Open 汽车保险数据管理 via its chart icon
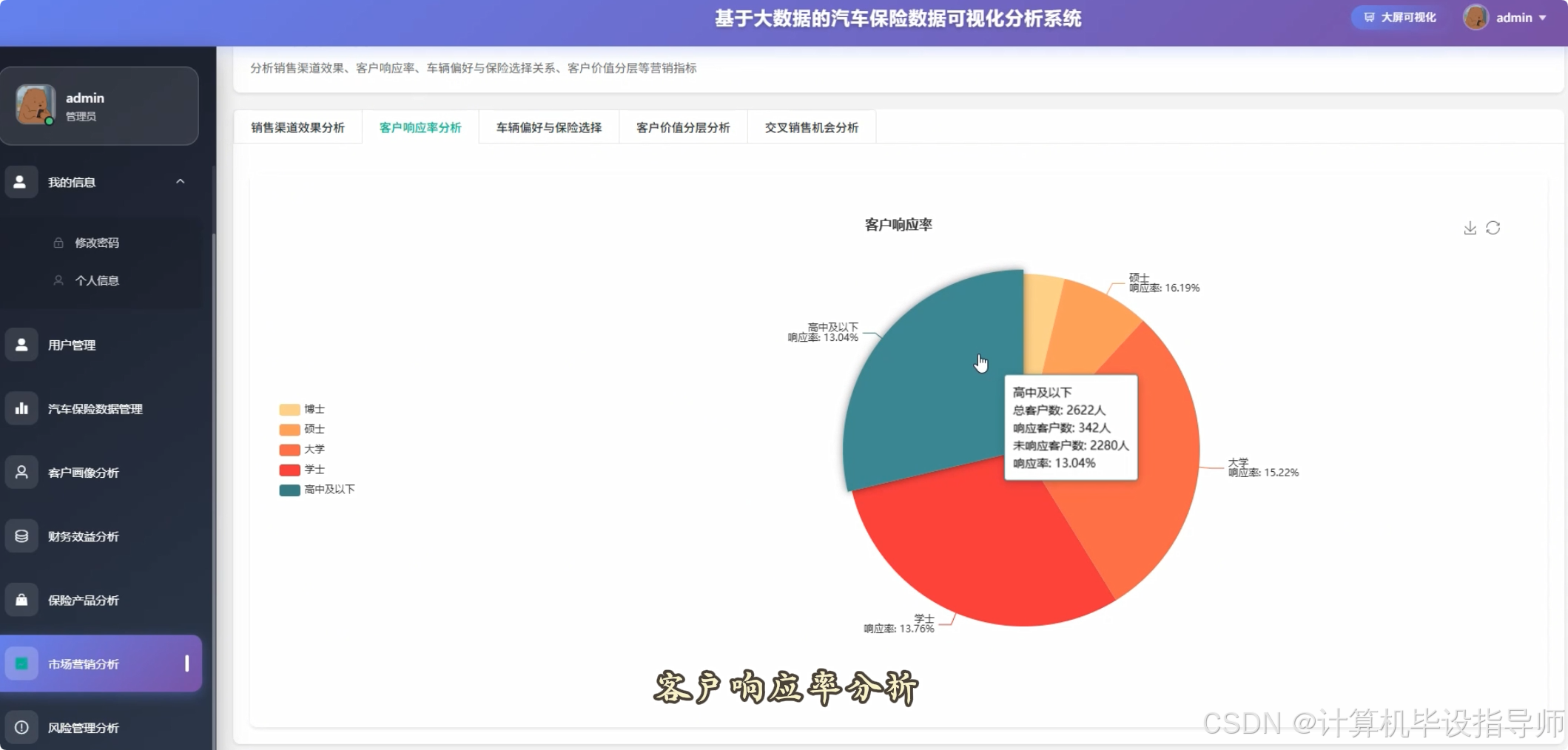Screen dimensions: 1568x750 click(21, 408)
